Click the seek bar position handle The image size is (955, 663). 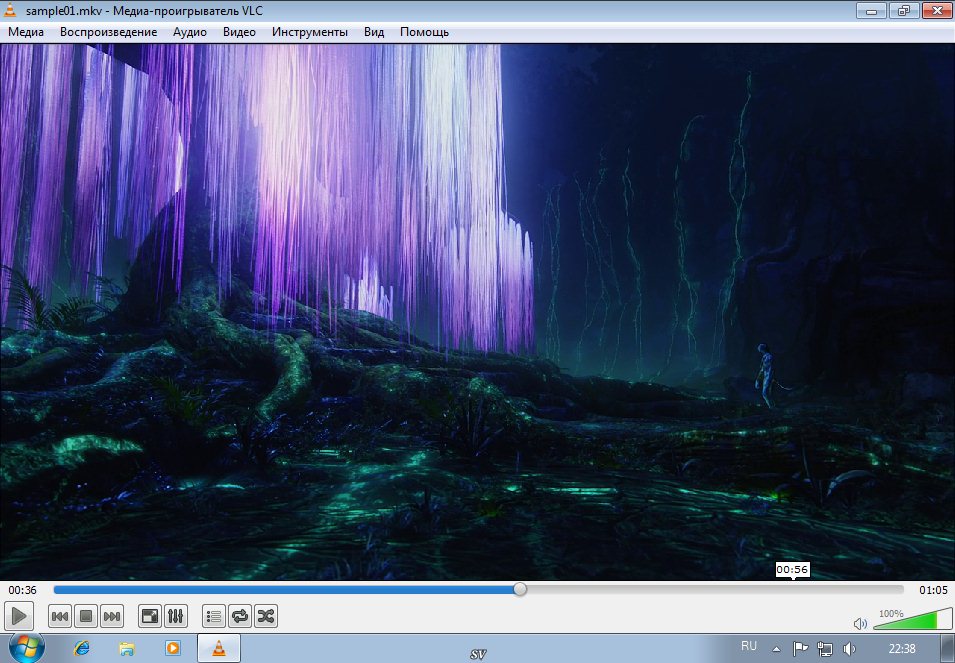(520, 590)
